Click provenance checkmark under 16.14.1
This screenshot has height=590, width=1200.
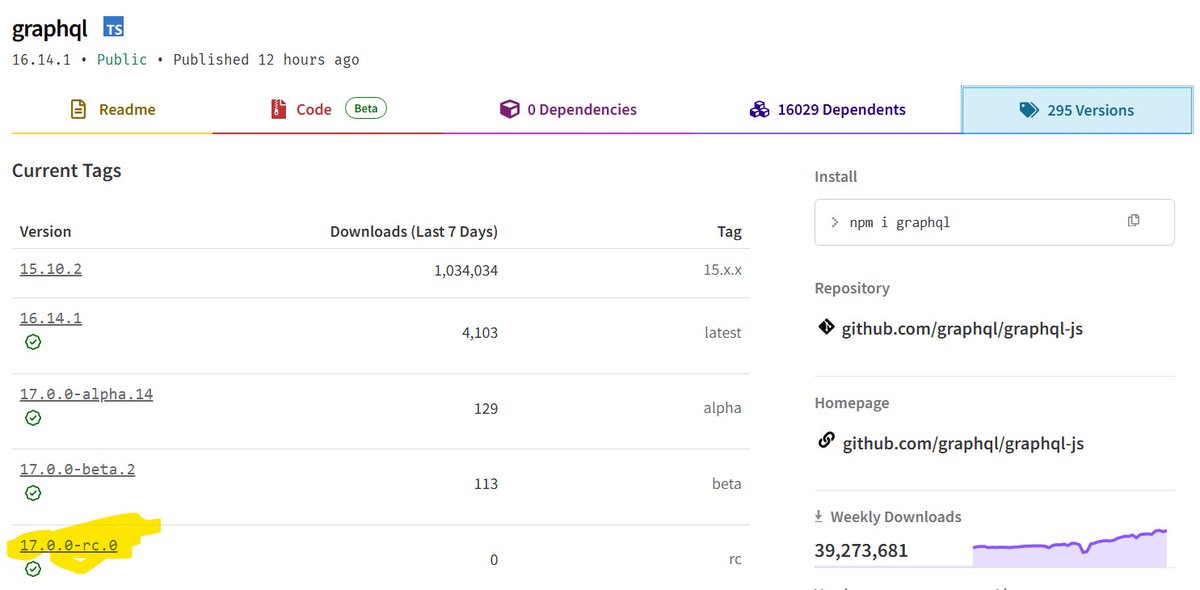tap(33, 342)
